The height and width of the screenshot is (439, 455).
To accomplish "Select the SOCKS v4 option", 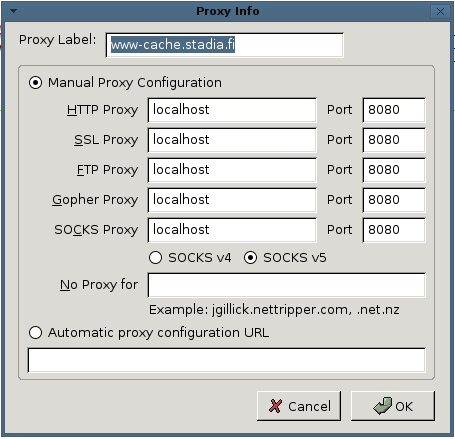I will [155, 258].
